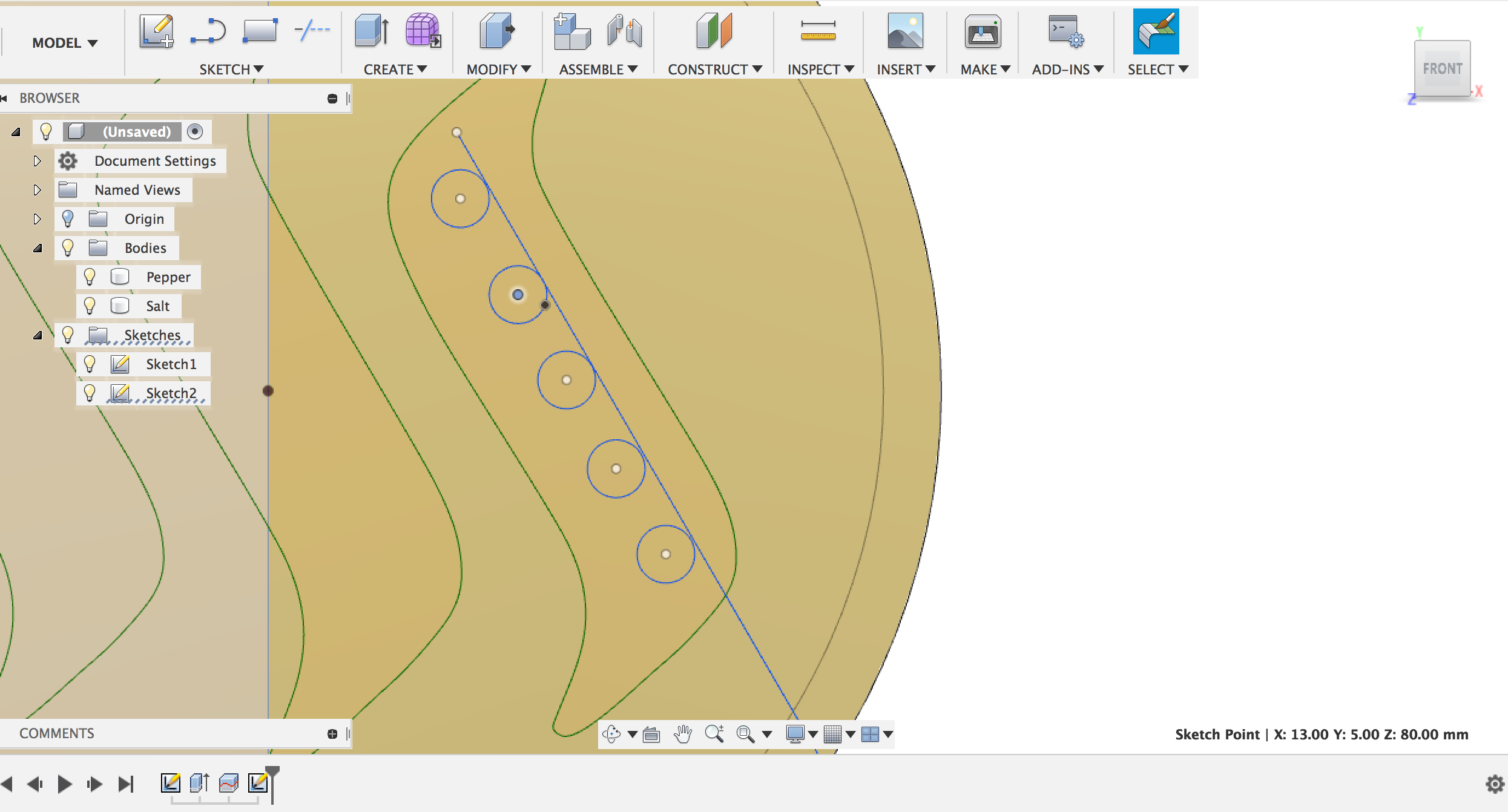
Task: Click the Press Pull modify icon
Action: pos(497,31)
